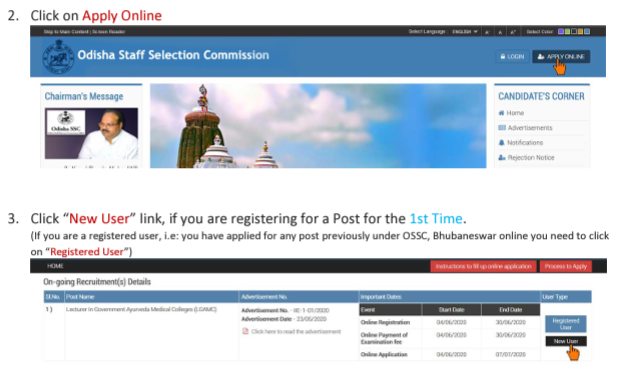Click the Process to Apply button

click(566, 266)
